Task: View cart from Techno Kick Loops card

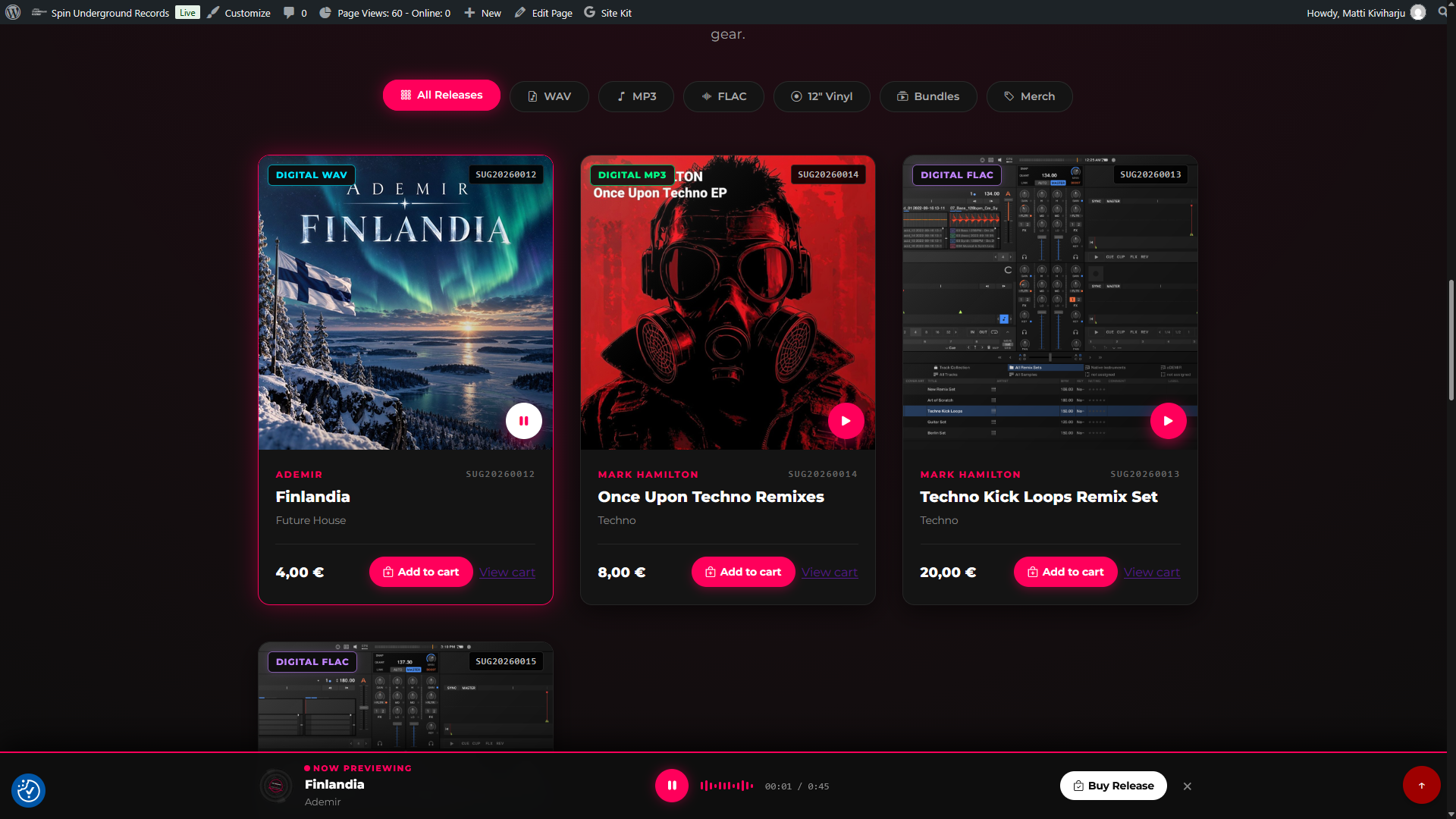Action: click(1152, 573)
